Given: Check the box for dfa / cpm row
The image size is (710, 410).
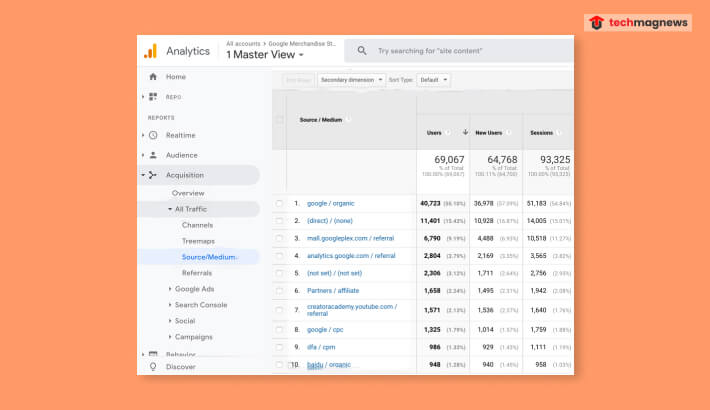Looking at the screenshot, I should coord(279,347).
